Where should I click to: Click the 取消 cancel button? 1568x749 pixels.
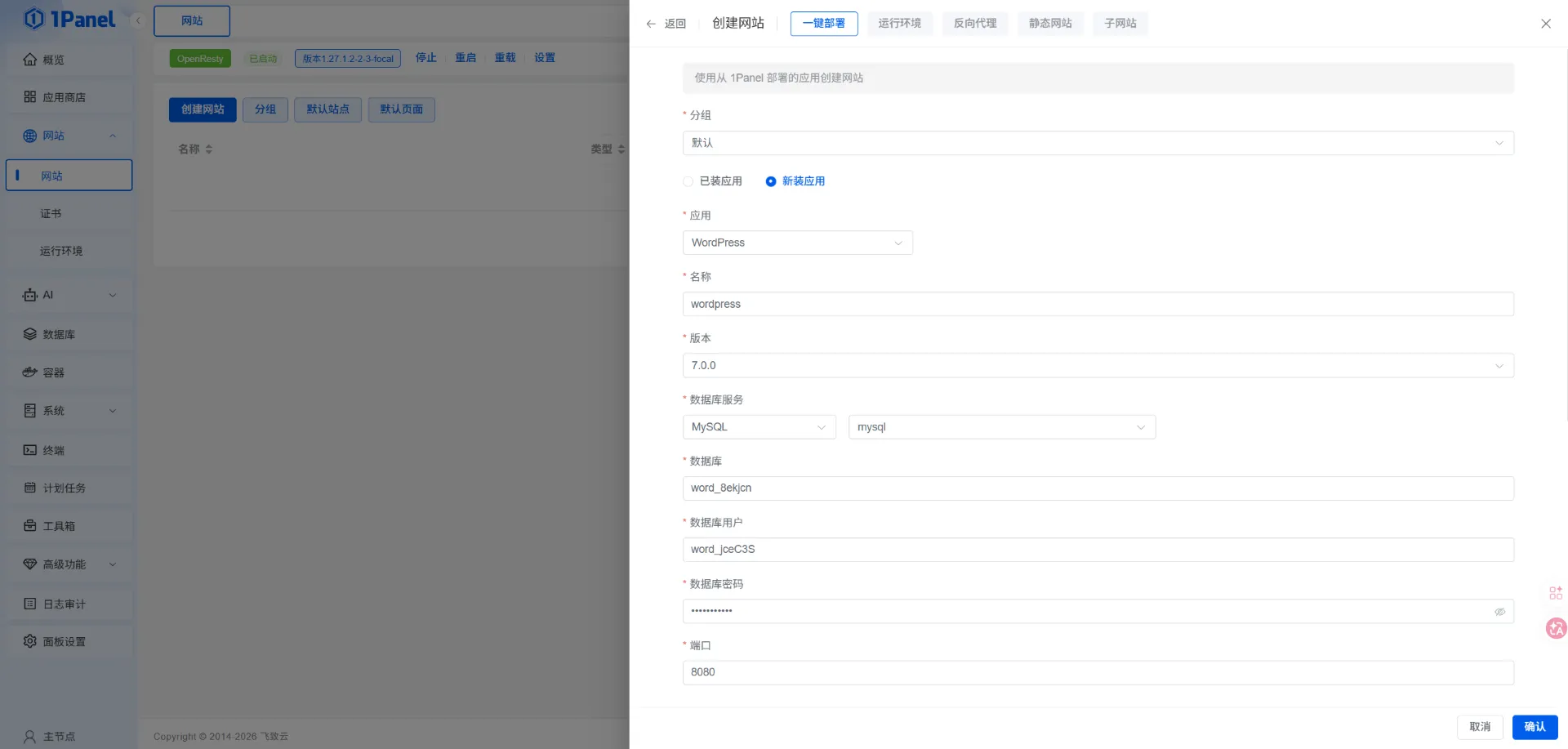point(1480,727)
